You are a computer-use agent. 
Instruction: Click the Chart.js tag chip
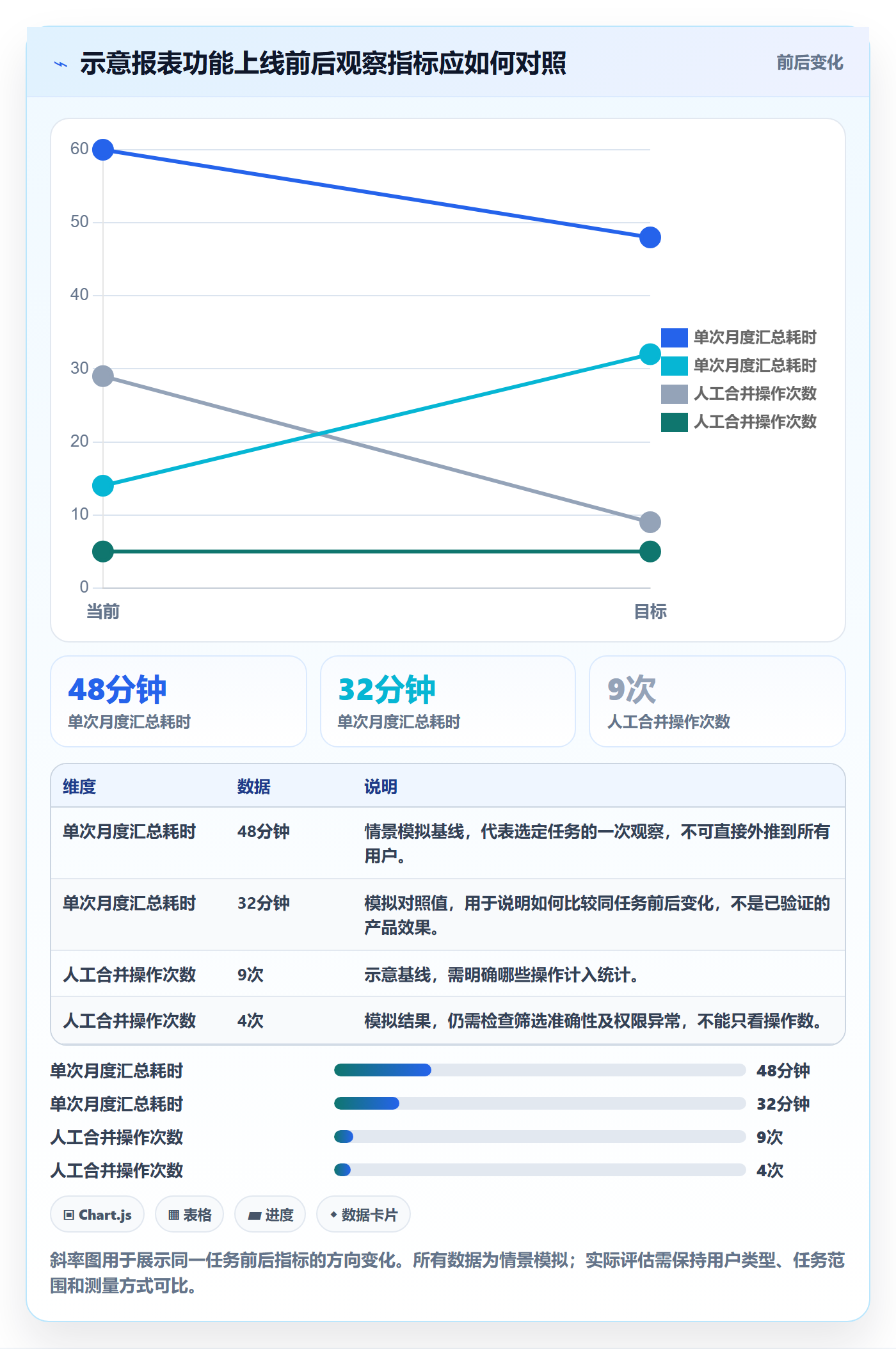pyautogui.click(x=97, y=1215)
